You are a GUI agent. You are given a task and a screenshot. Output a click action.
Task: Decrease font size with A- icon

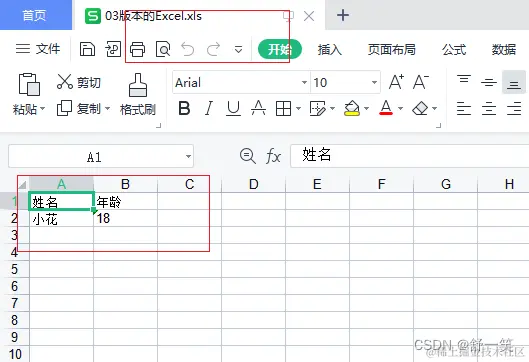click(420, 82)
